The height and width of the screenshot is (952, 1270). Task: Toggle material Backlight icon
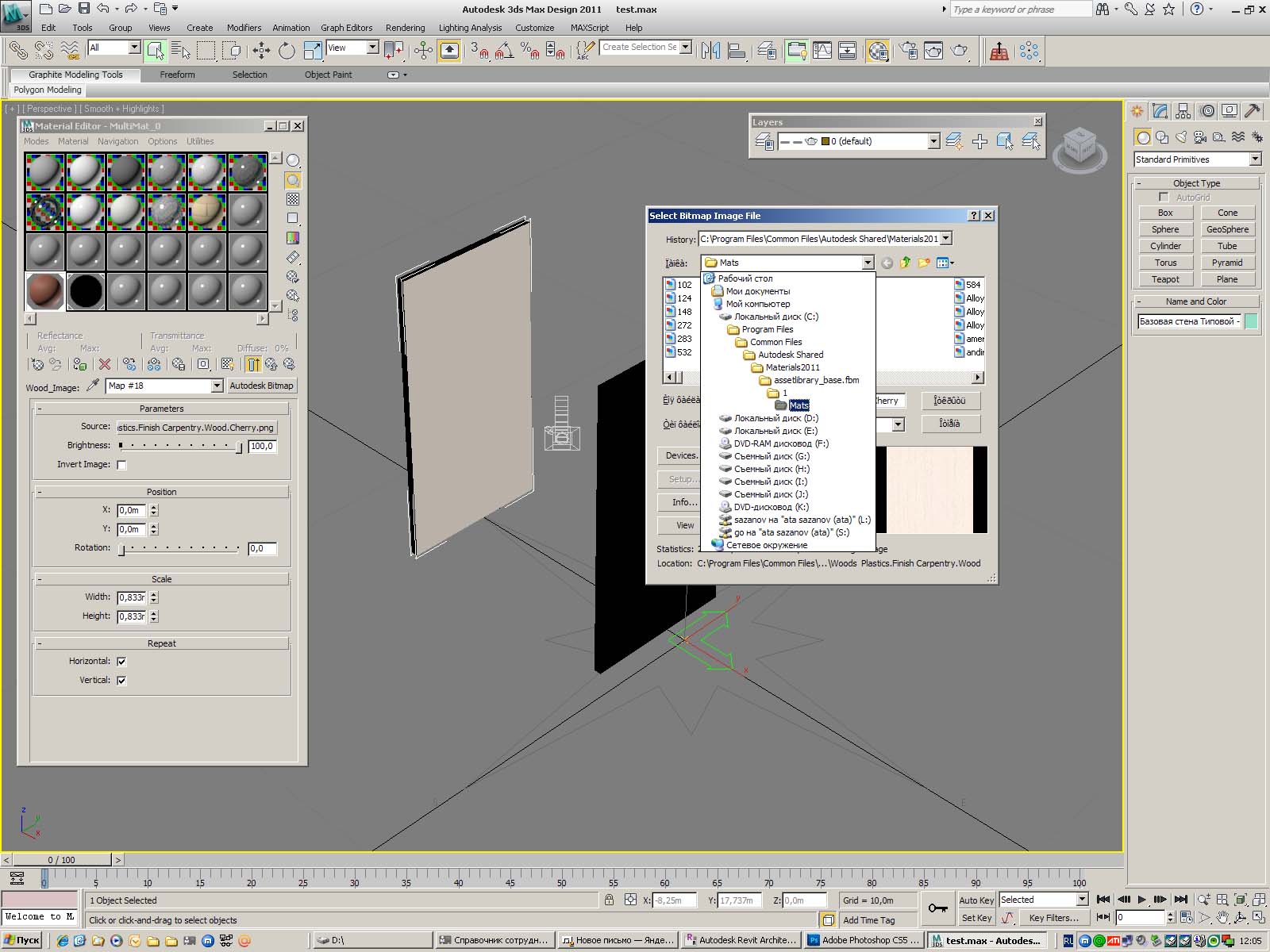293,180
